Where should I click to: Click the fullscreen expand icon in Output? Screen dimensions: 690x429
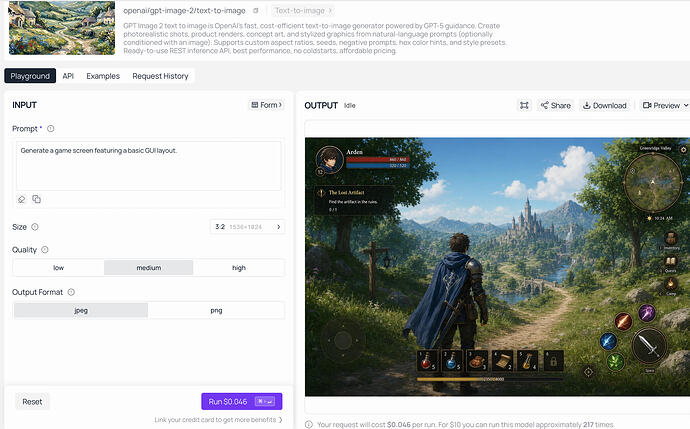point(524,105)
